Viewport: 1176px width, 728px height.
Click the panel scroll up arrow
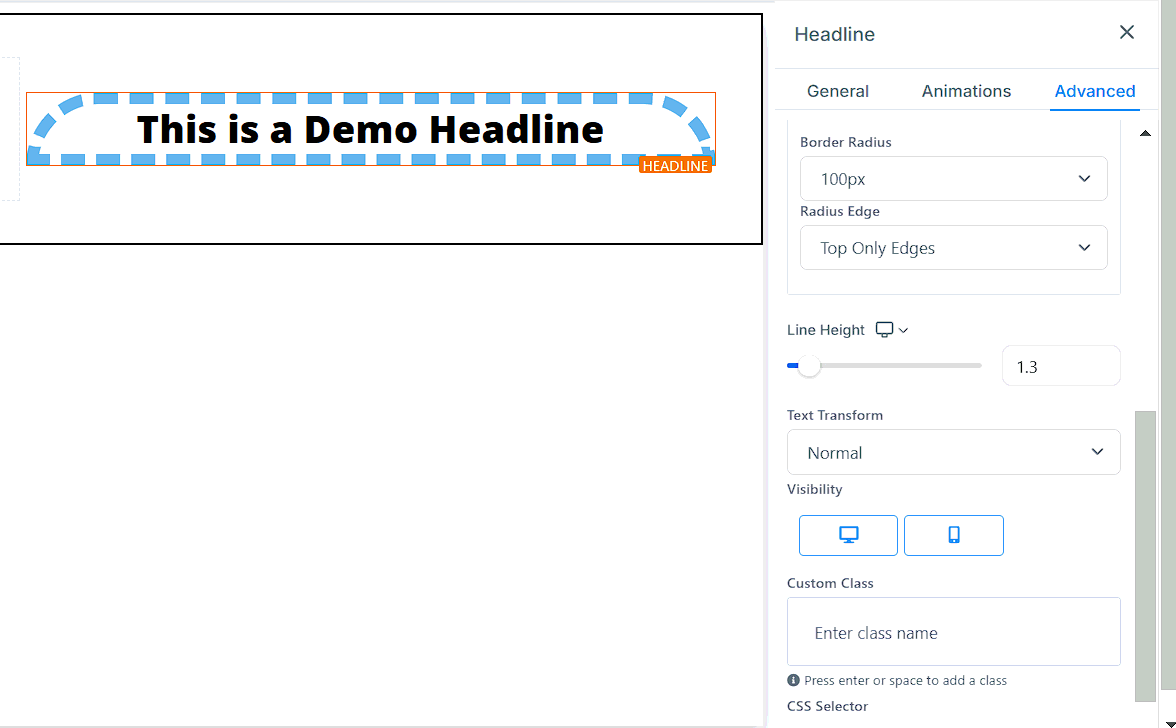coord(1144,133)
